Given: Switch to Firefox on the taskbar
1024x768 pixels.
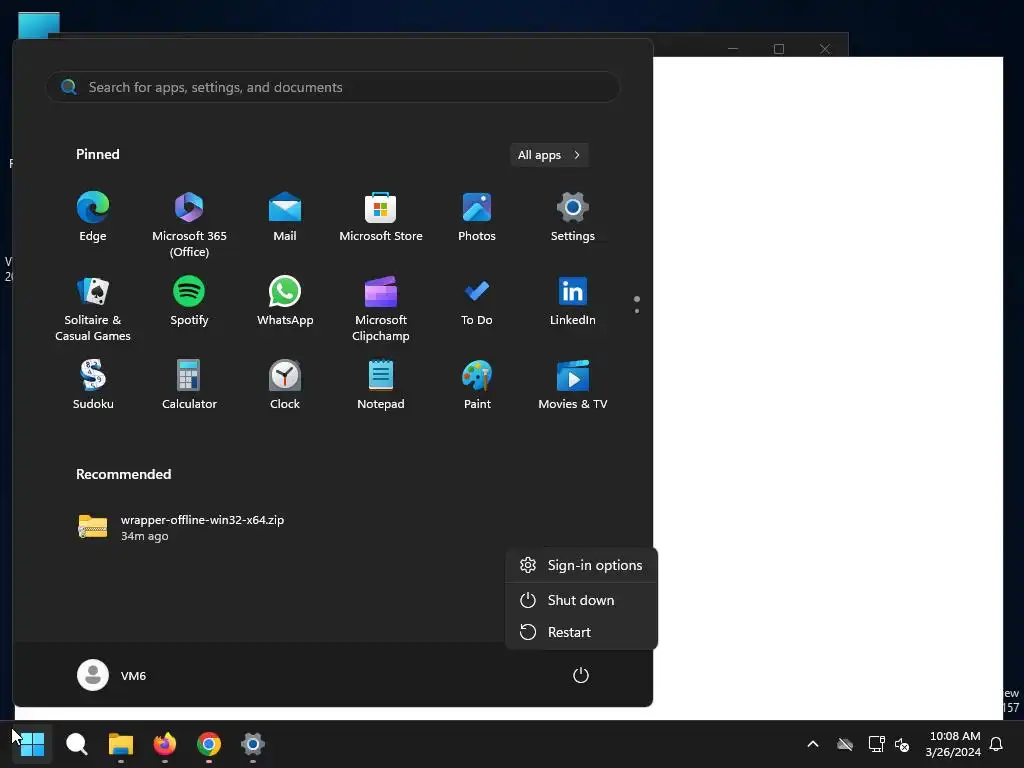Looking at the screenshot, I should point(165,744).
